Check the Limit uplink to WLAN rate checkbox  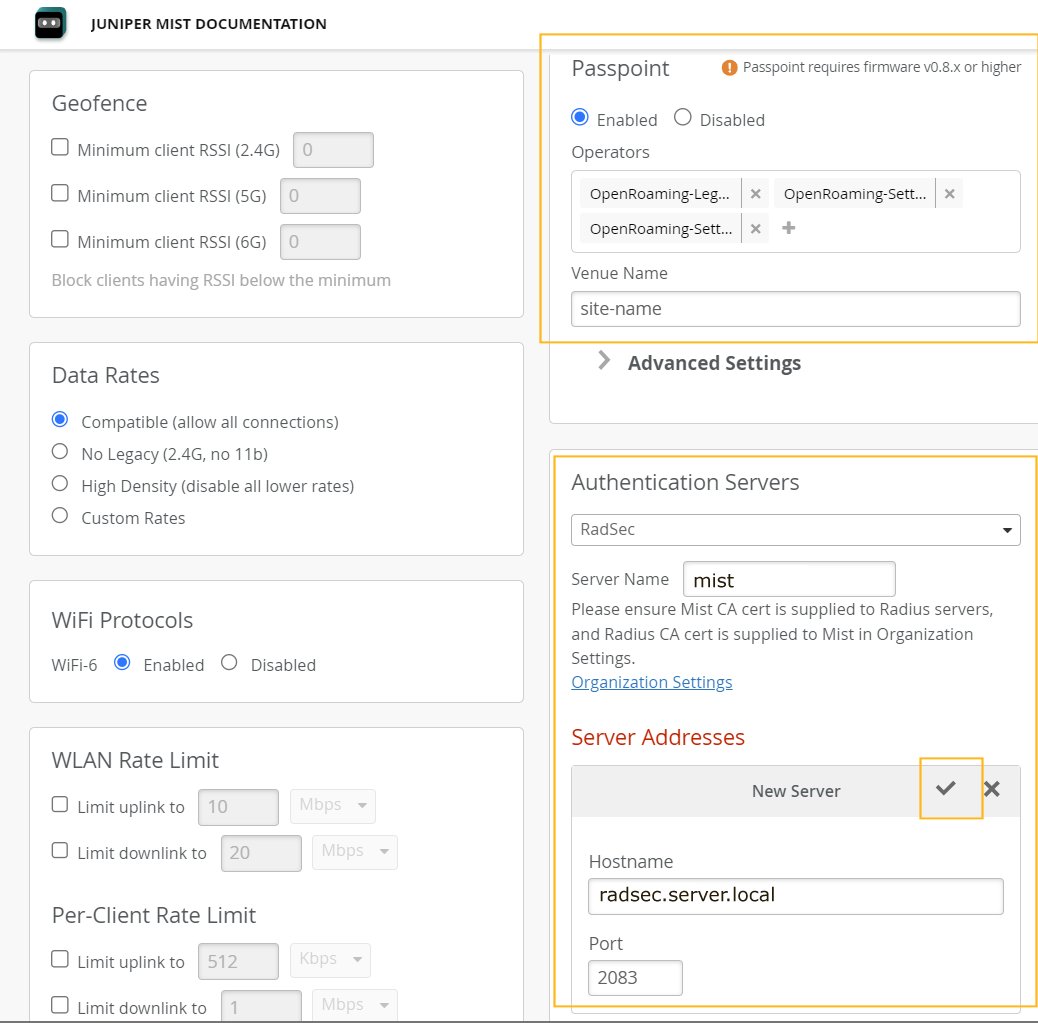point(60,804)
